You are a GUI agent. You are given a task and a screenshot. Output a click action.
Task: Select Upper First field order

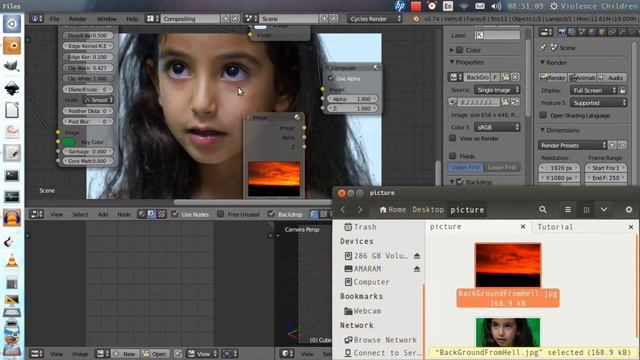coord(466,167)
